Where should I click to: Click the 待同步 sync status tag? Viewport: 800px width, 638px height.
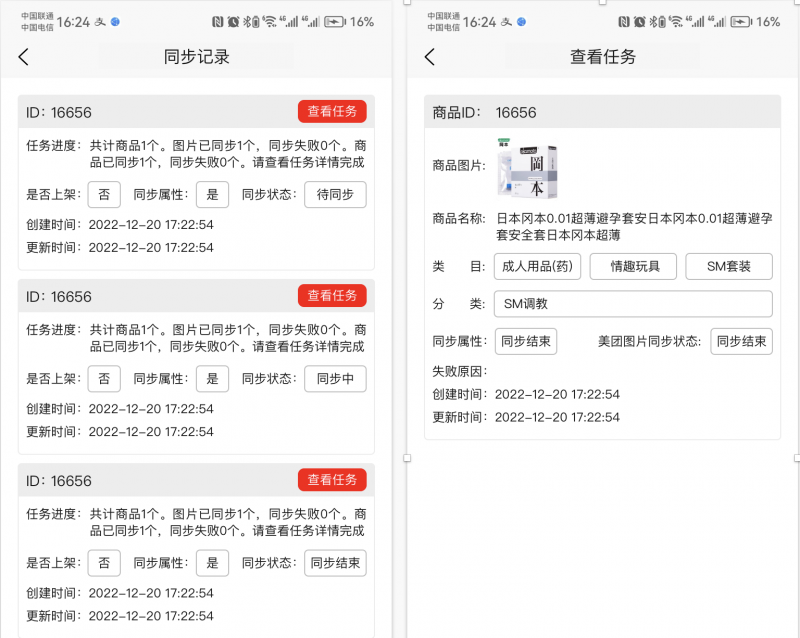click(x=335, y=194)
